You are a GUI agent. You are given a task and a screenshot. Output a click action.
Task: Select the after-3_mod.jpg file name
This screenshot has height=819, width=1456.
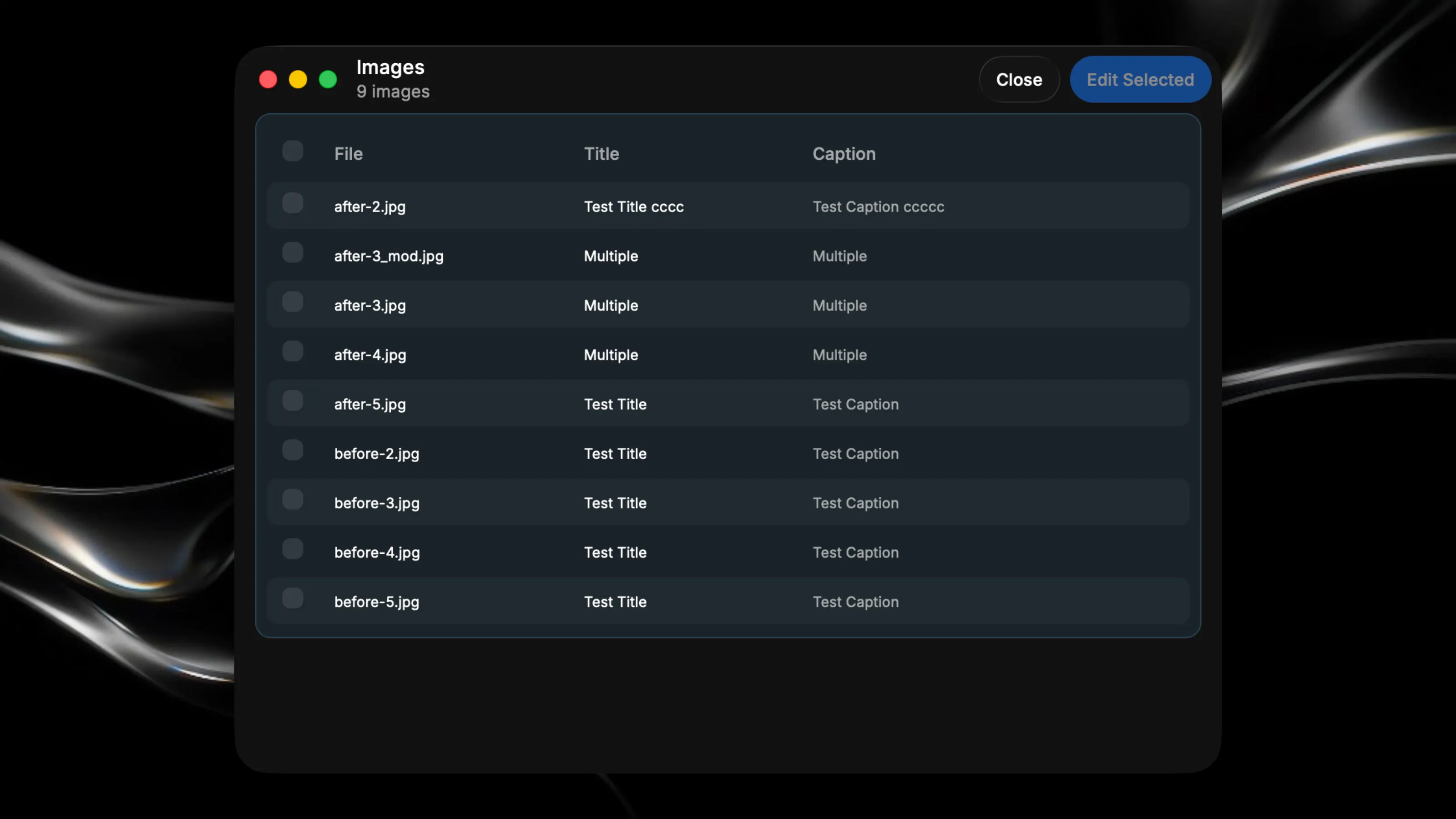(x=389, y=257)
